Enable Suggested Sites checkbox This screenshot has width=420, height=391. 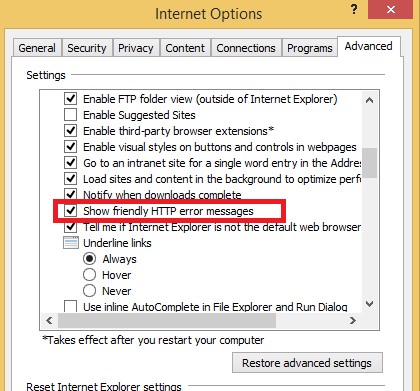click(x=70, y=115)
